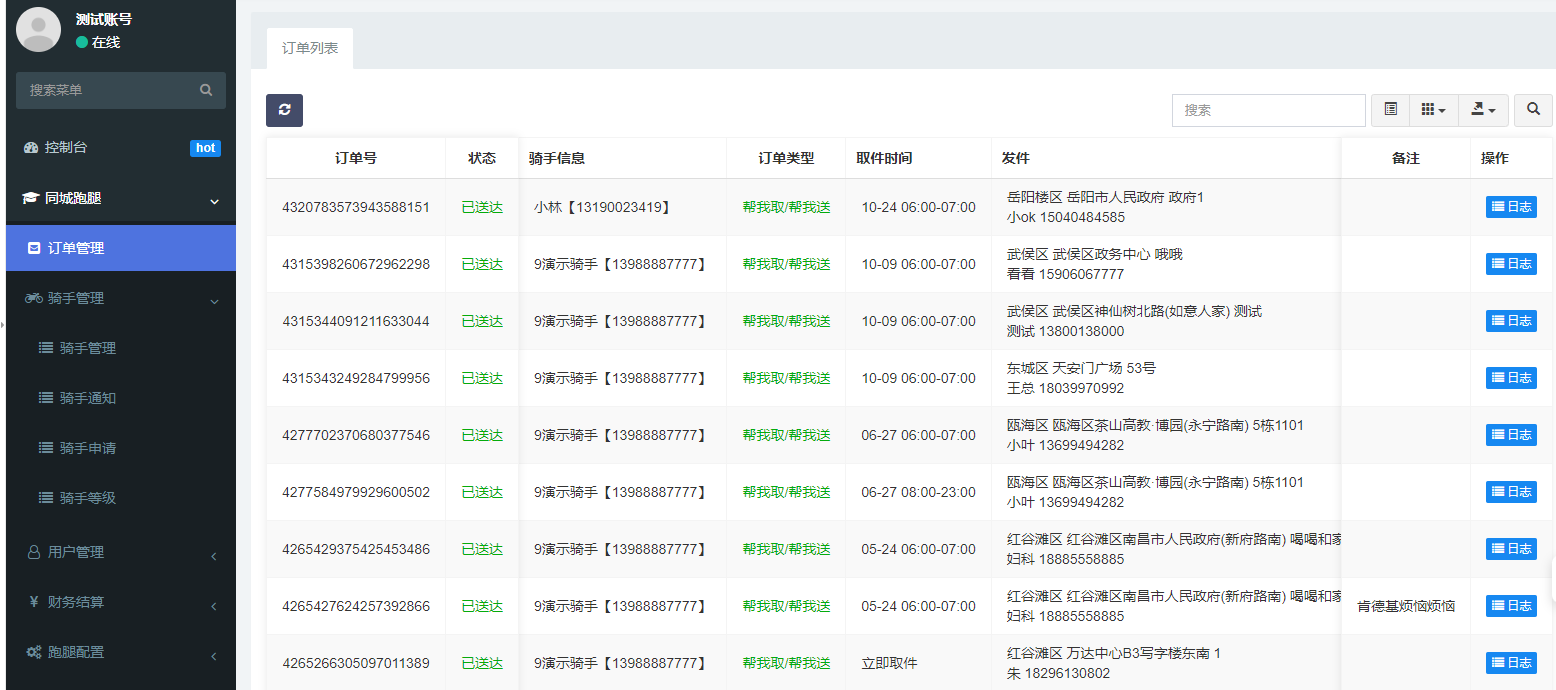Click the 控制台 dashboard icon
Screen dimensions: 1556x690
tap(31, 148)
